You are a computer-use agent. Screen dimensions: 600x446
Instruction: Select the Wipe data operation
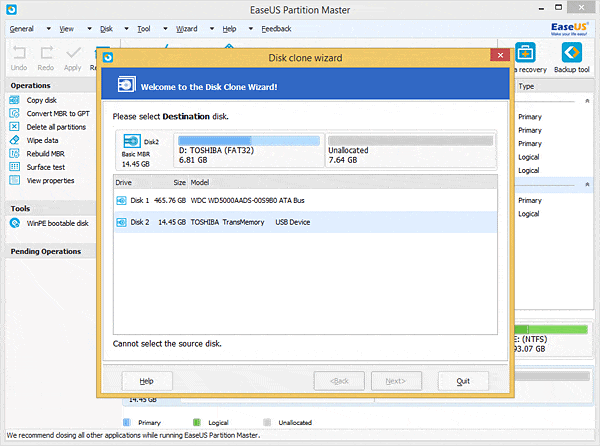42,140
